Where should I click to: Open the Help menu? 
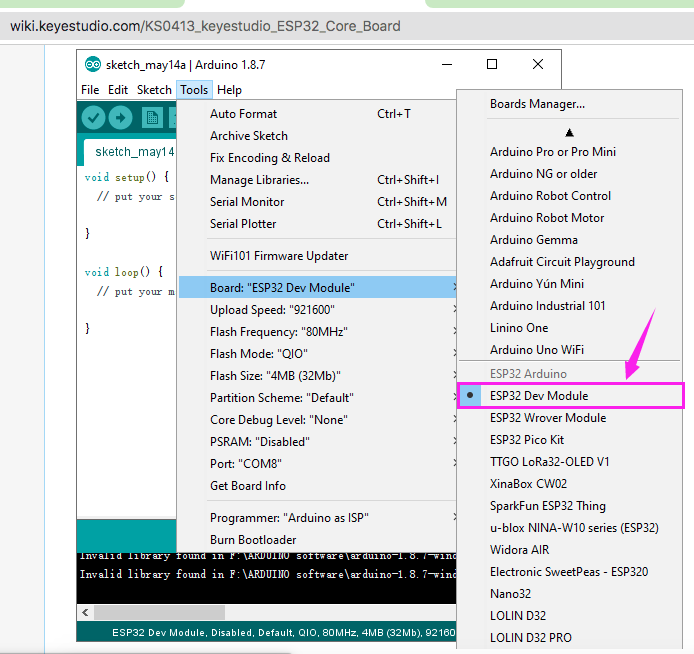pyautogui.click(x=229, y=90)
